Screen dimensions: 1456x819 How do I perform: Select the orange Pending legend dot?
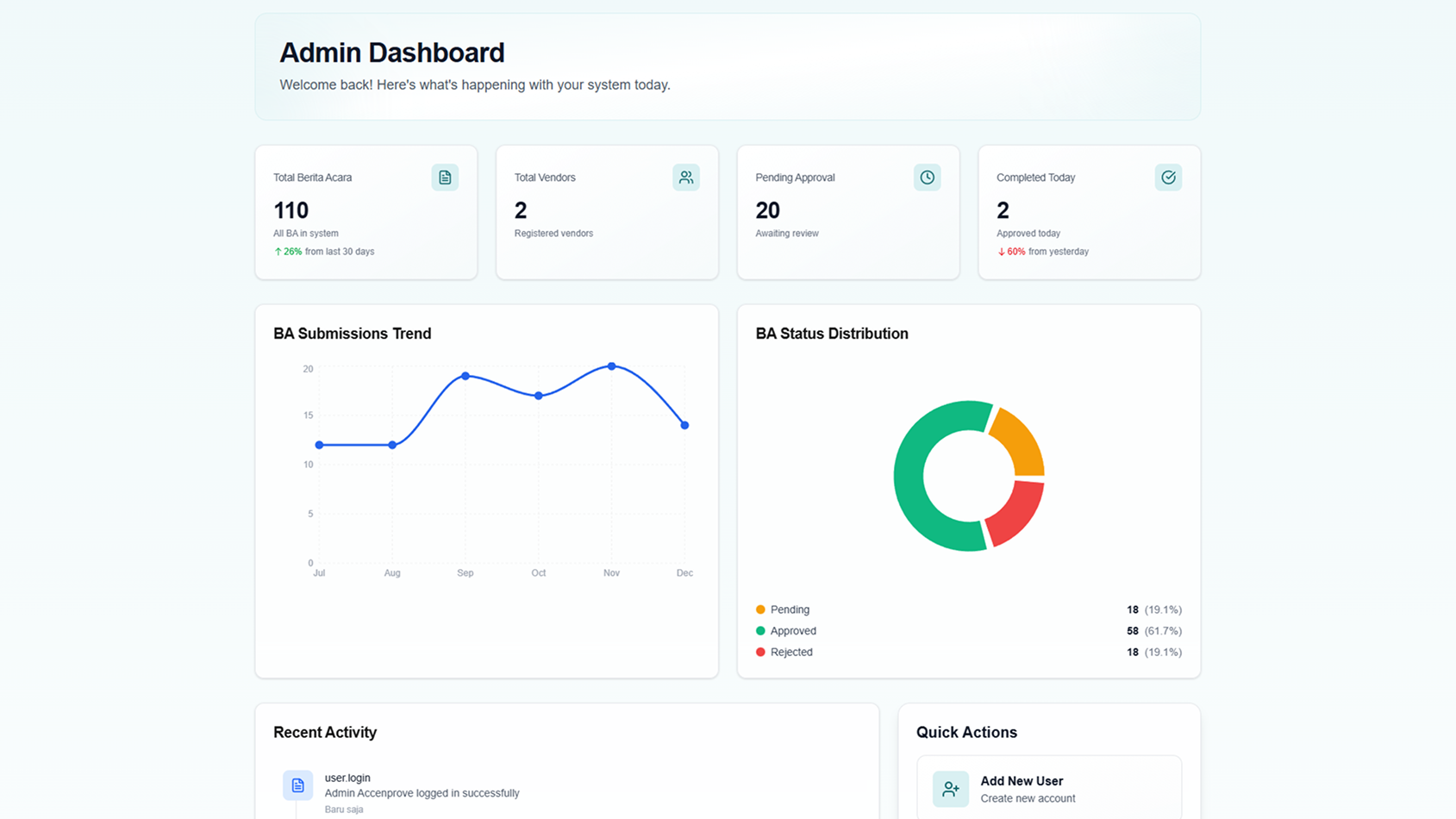[760, 610]
